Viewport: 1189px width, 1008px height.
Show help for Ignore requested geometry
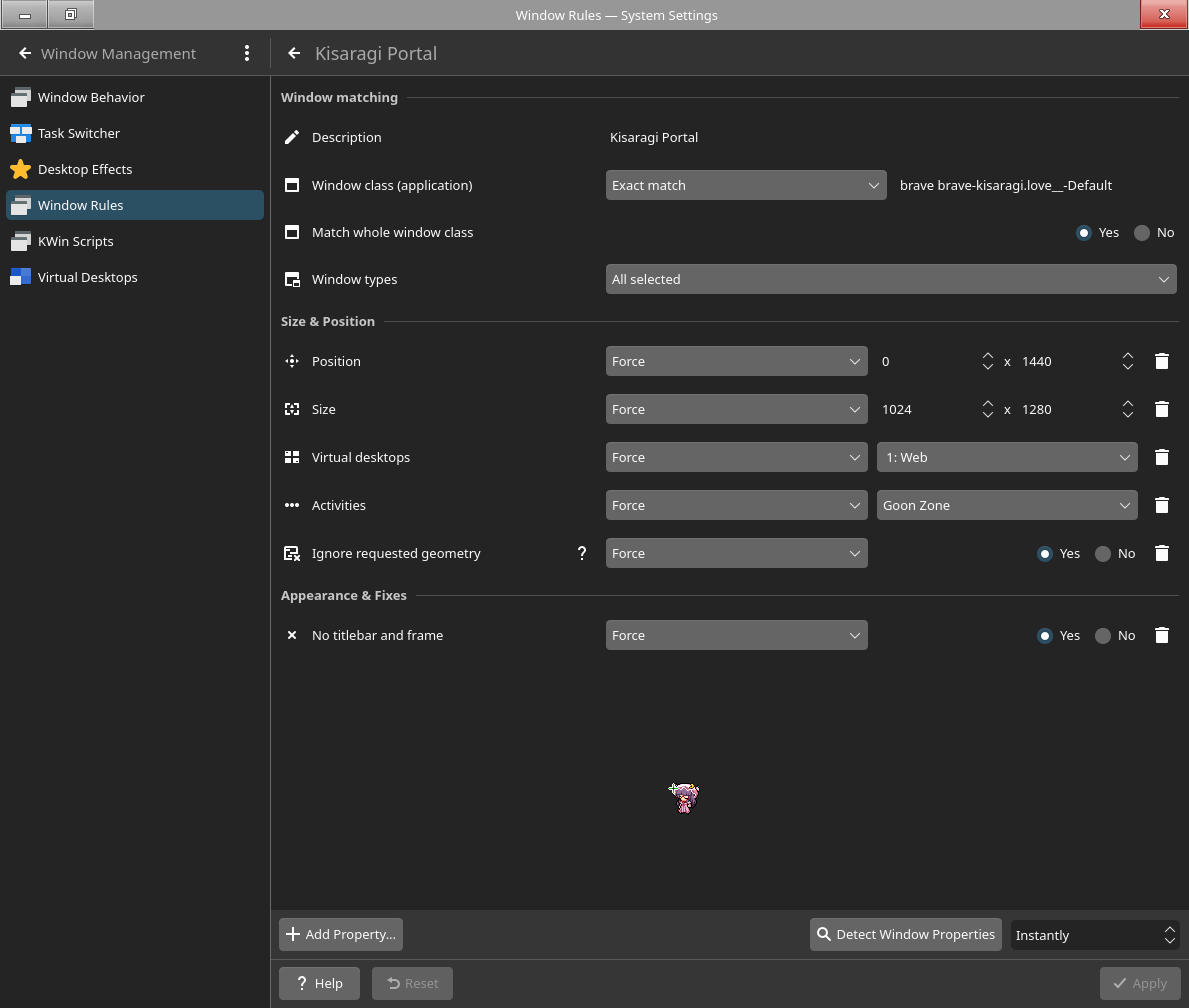click(582, 554)
